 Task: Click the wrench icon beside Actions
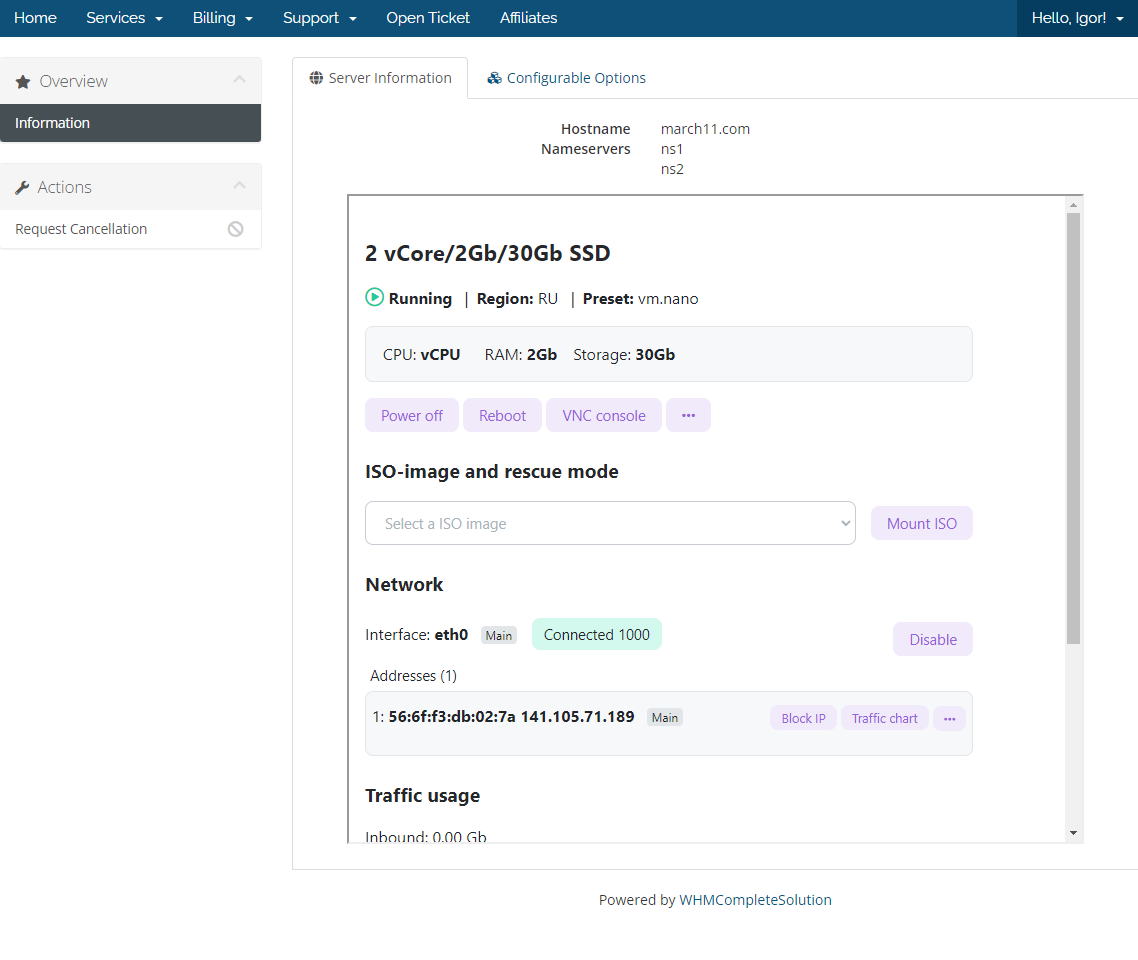pos(23,188)
